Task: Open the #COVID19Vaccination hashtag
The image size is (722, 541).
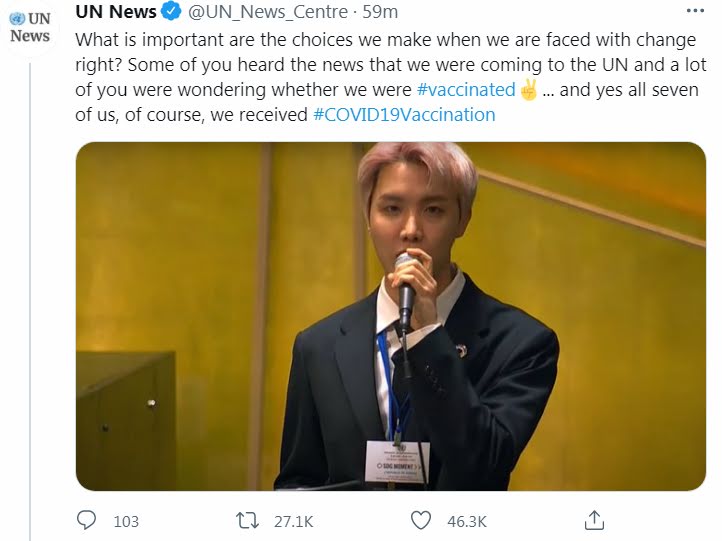Action: pos(404,115)
